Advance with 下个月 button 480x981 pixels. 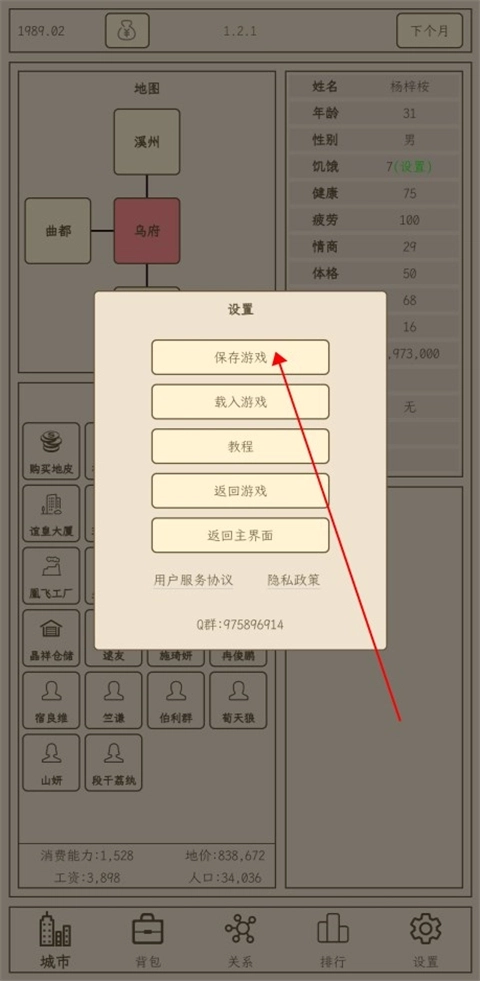[x=429, y=31]
